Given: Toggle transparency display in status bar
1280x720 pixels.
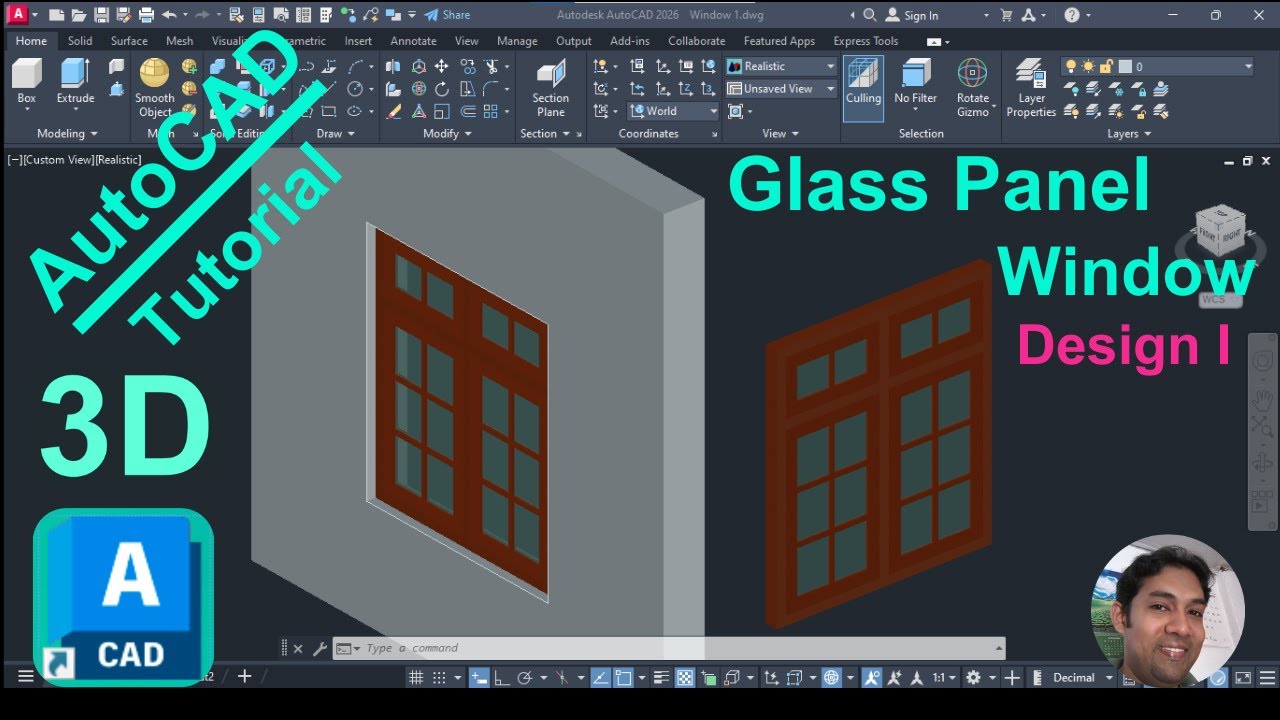Looking at the screenshot, I should pyautogui.click(x=685, y=678).
